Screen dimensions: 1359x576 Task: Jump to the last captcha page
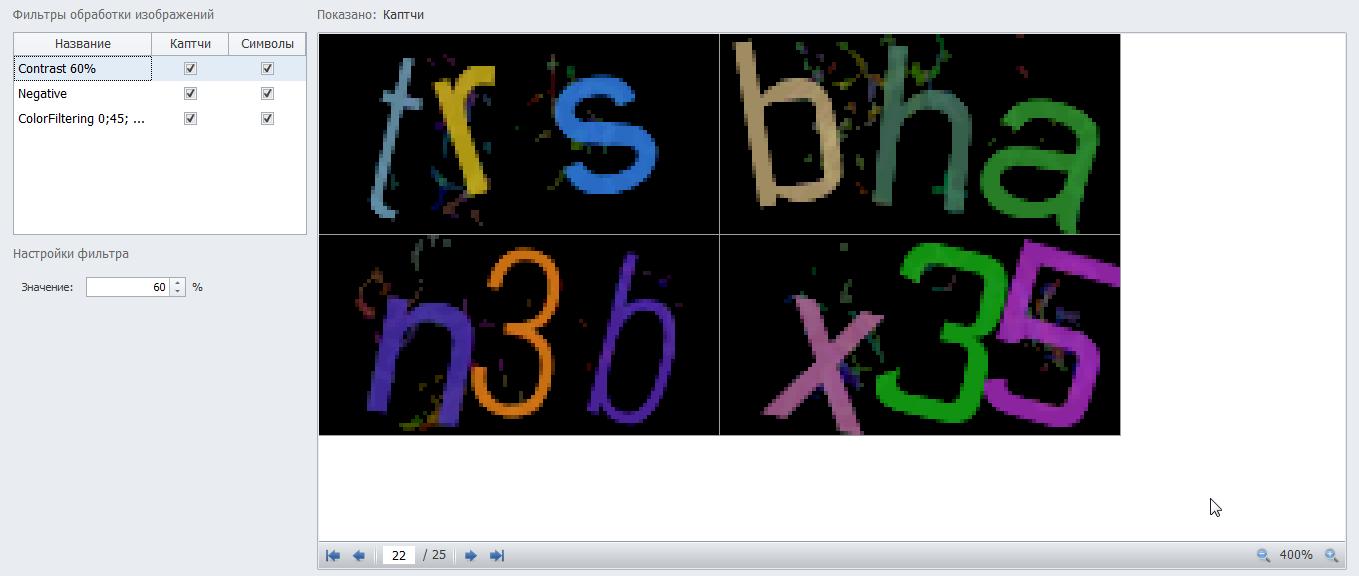point(497,555)
